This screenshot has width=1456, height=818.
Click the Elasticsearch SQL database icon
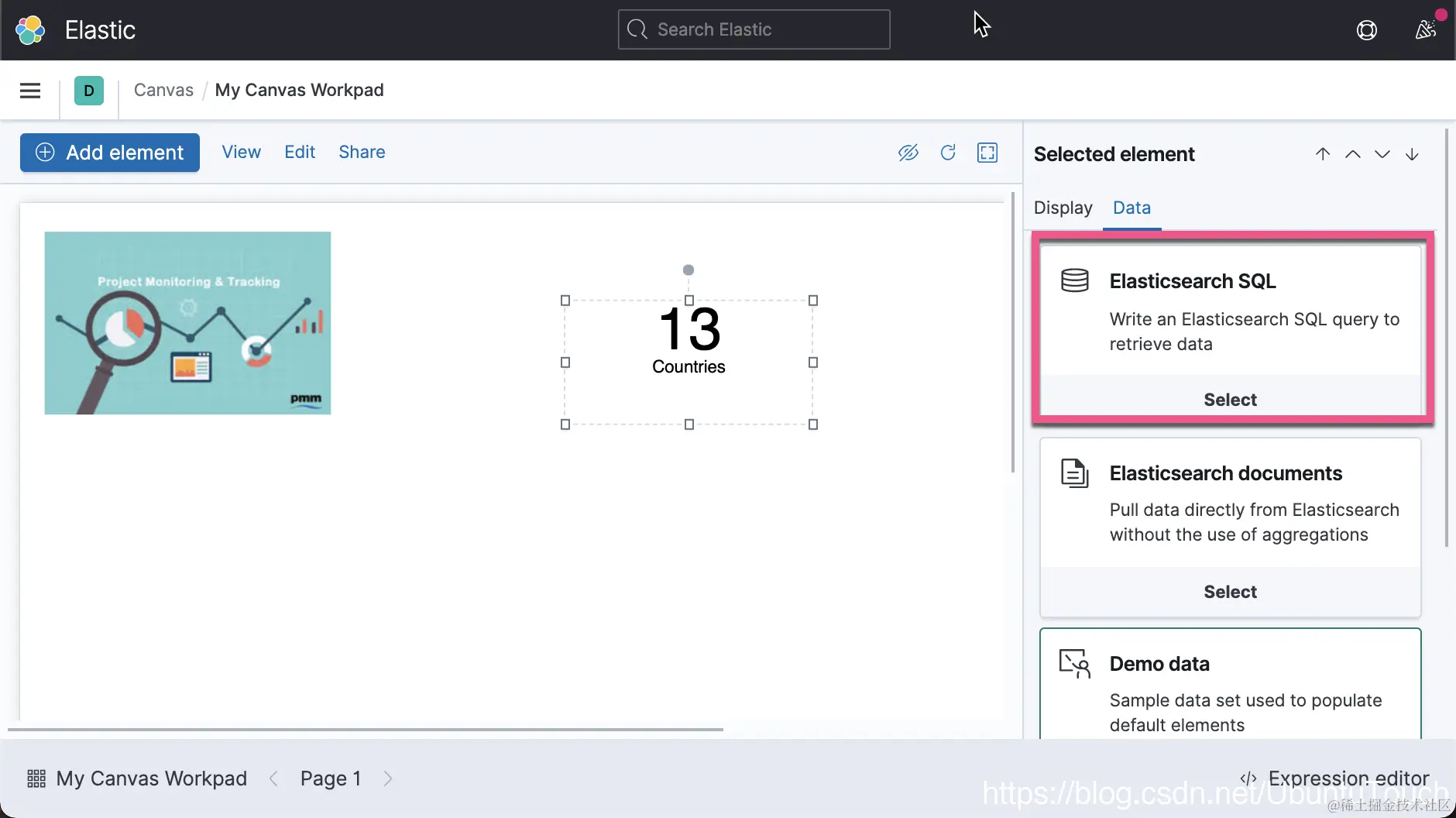pyautogui.click(x=1075, y=280)
